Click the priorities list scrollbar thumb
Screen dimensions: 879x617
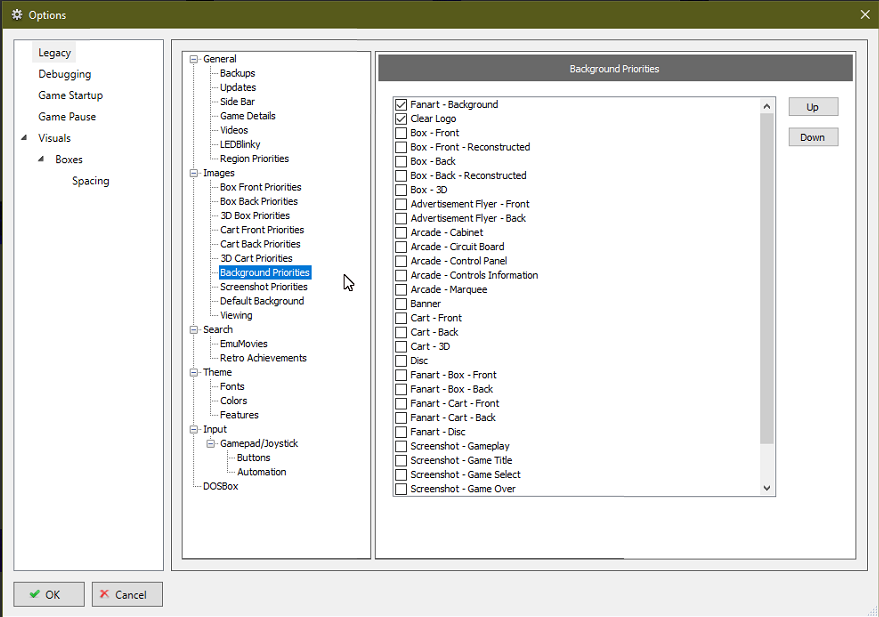point(766,279)
